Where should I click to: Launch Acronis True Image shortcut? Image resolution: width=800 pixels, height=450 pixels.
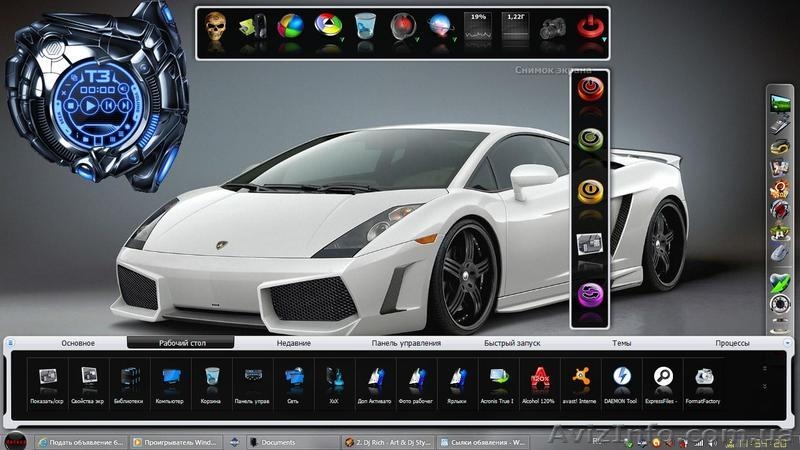[x=497, y=383]
